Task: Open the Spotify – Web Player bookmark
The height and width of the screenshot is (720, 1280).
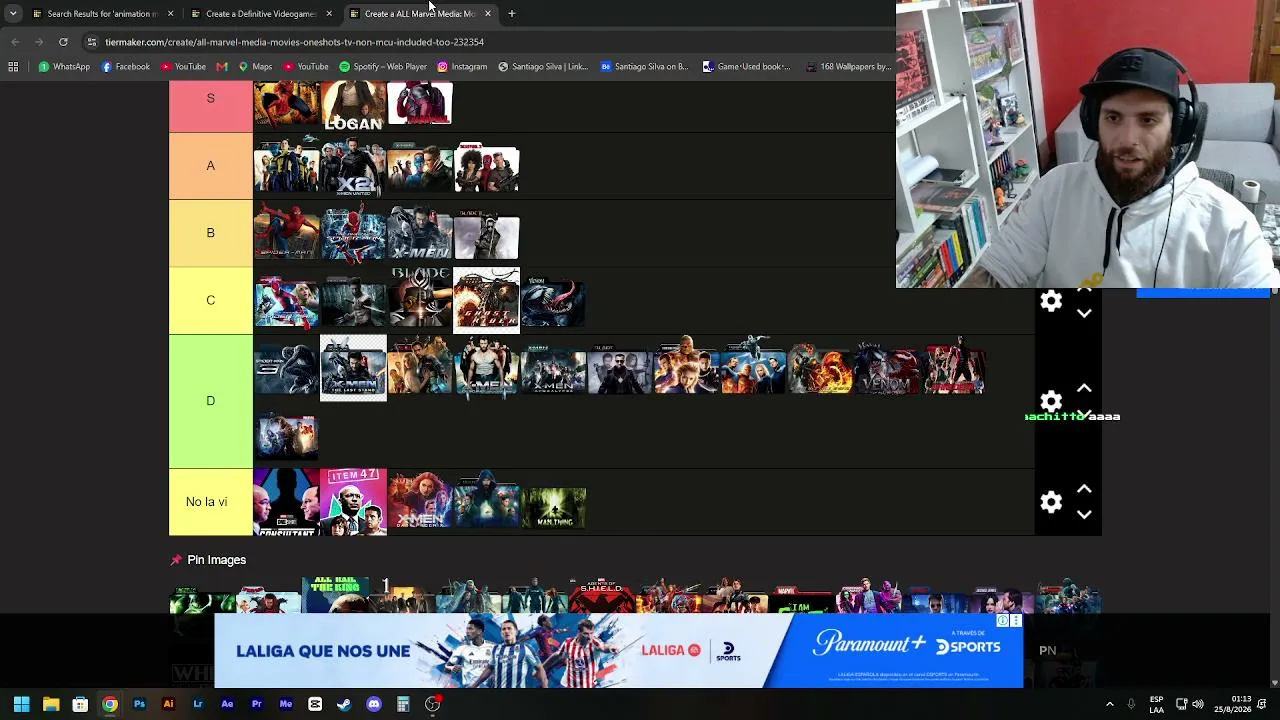Action: [383, 67]
